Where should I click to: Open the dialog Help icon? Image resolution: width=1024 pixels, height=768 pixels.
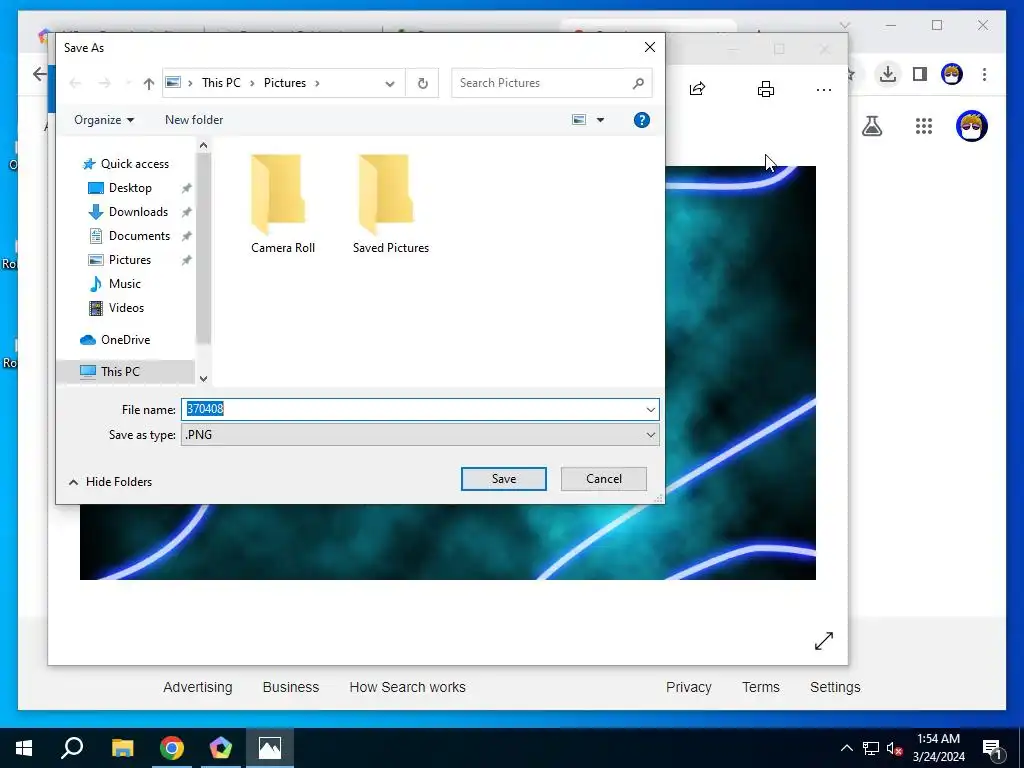click(x=641, y=120)
